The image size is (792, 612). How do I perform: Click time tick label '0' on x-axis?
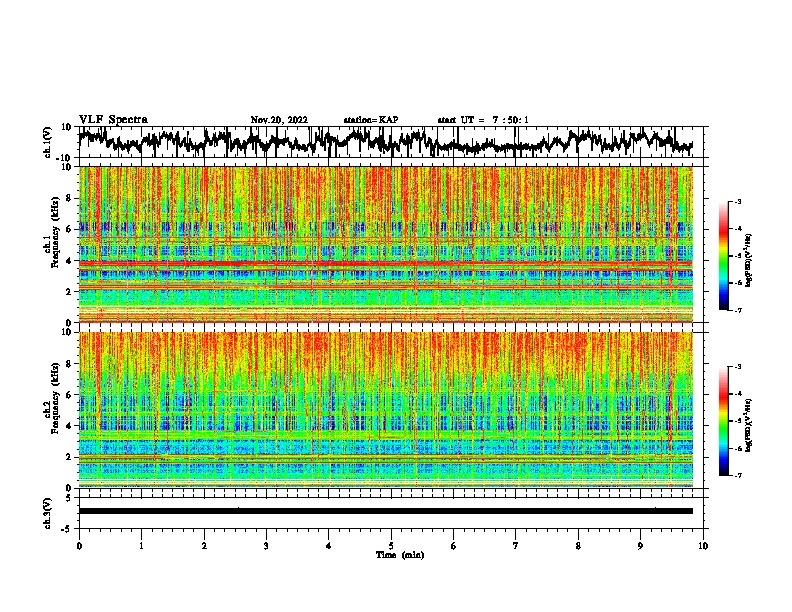click(79, 546)
